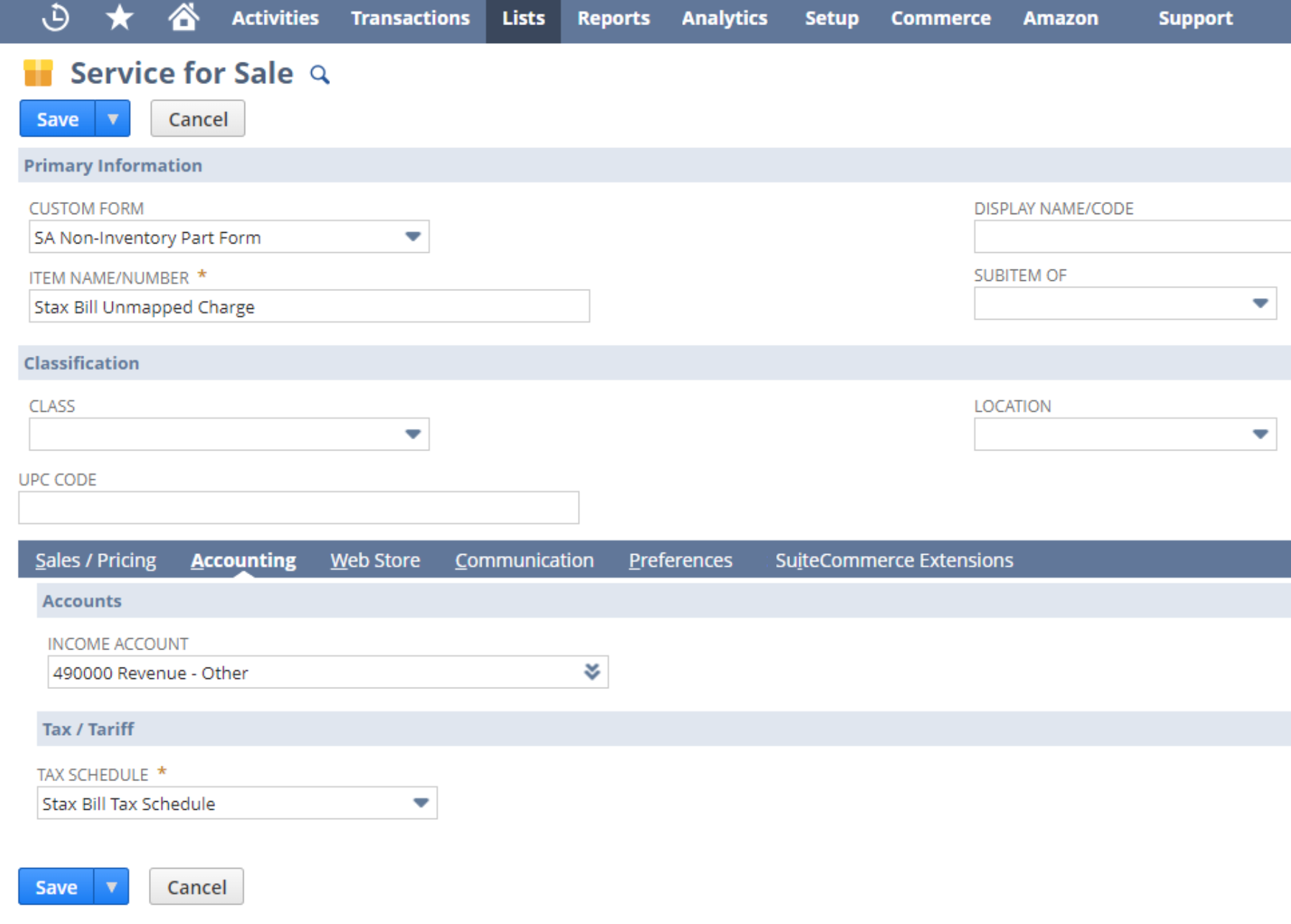This screenshot has width=1291, height=924.
Task: Click the bottom Save button
Action: [x=56, y=887]
